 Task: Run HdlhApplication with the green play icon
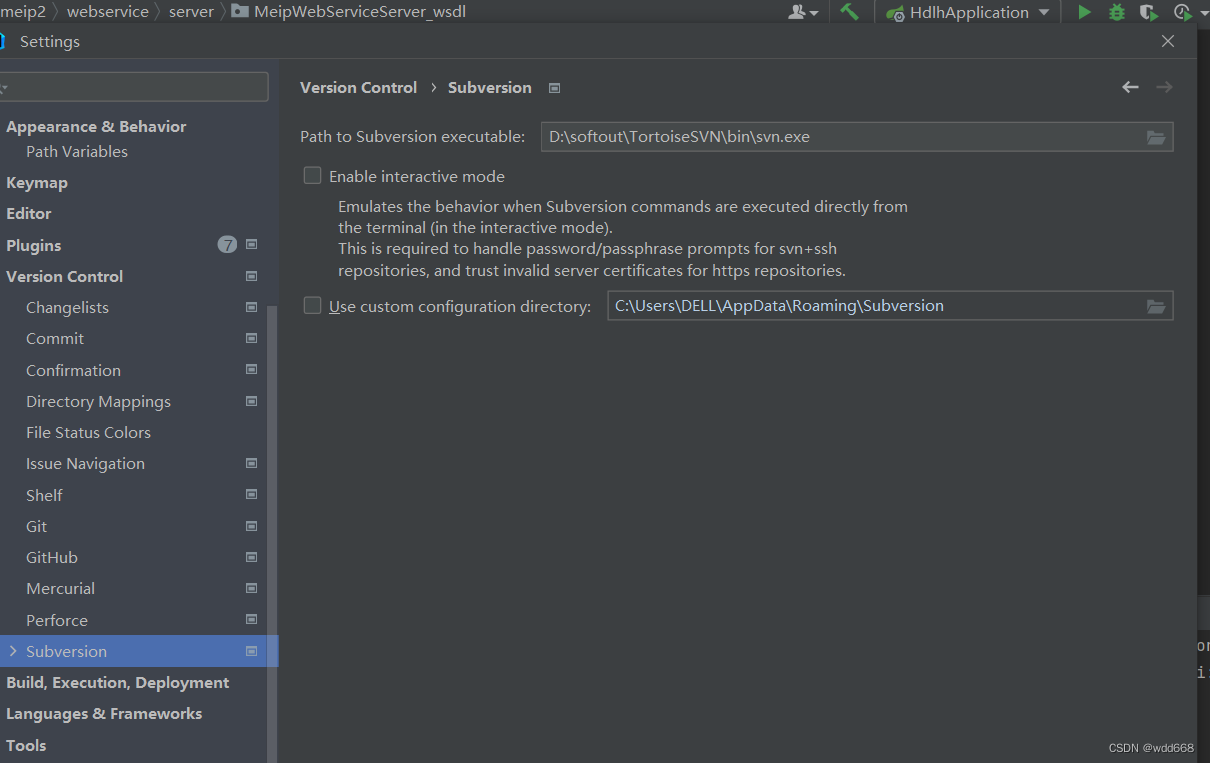pyautogui.click(x=1084, y=12)
